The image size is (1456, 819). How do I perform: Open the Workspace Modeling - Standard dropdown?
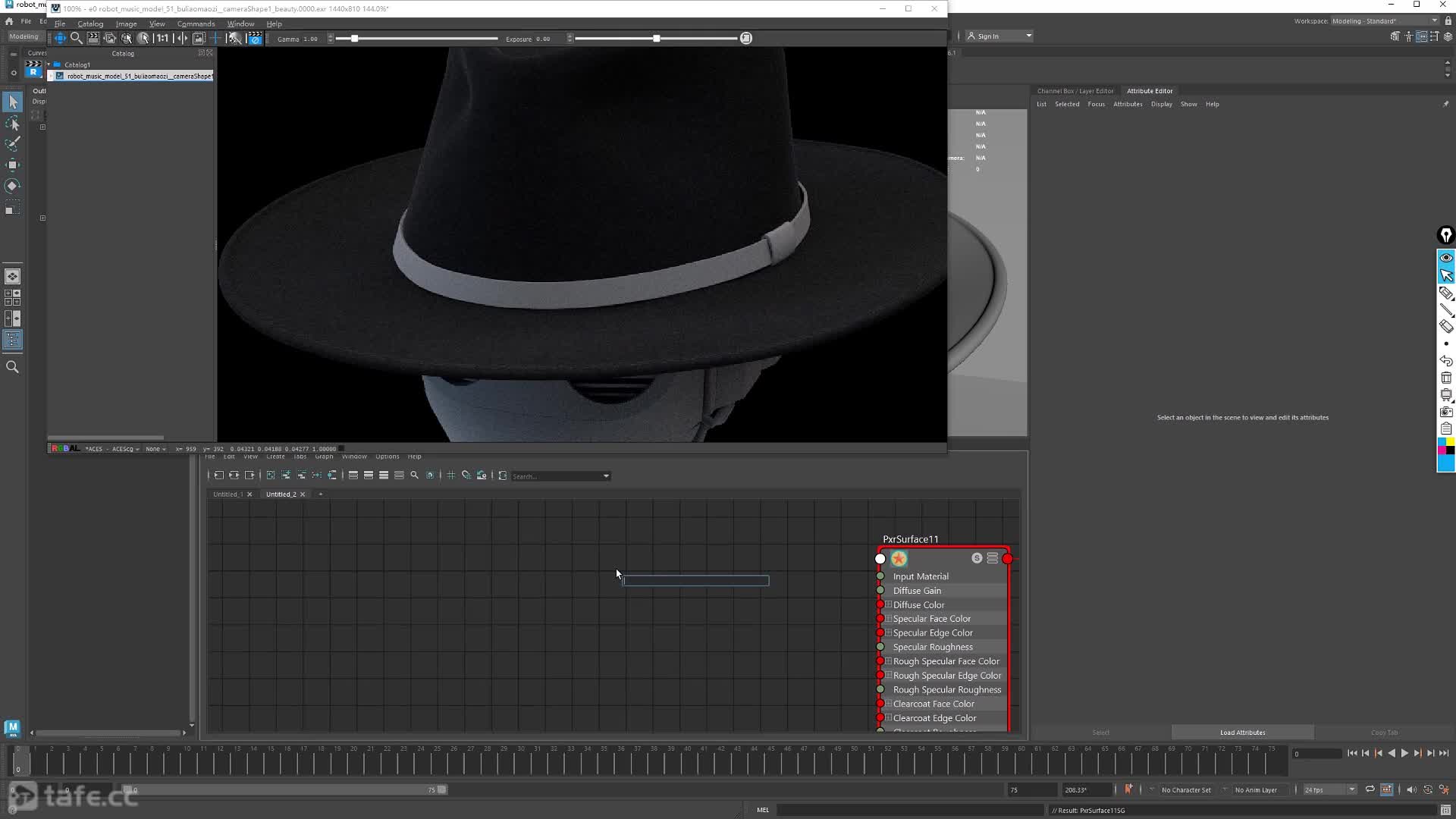[x=1385, y=21]
